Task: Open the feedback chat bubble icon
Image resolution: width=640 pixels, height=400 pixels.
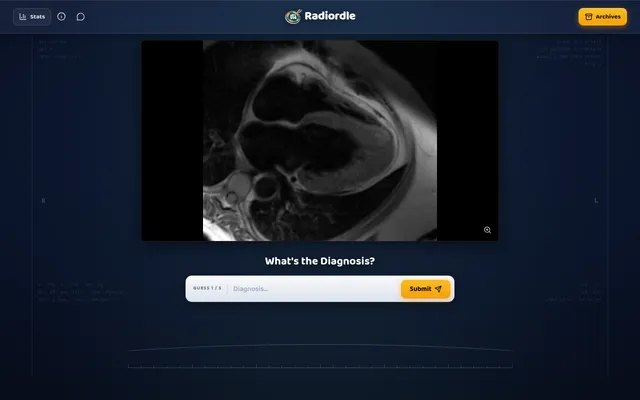Action: (x=81, y=17)
